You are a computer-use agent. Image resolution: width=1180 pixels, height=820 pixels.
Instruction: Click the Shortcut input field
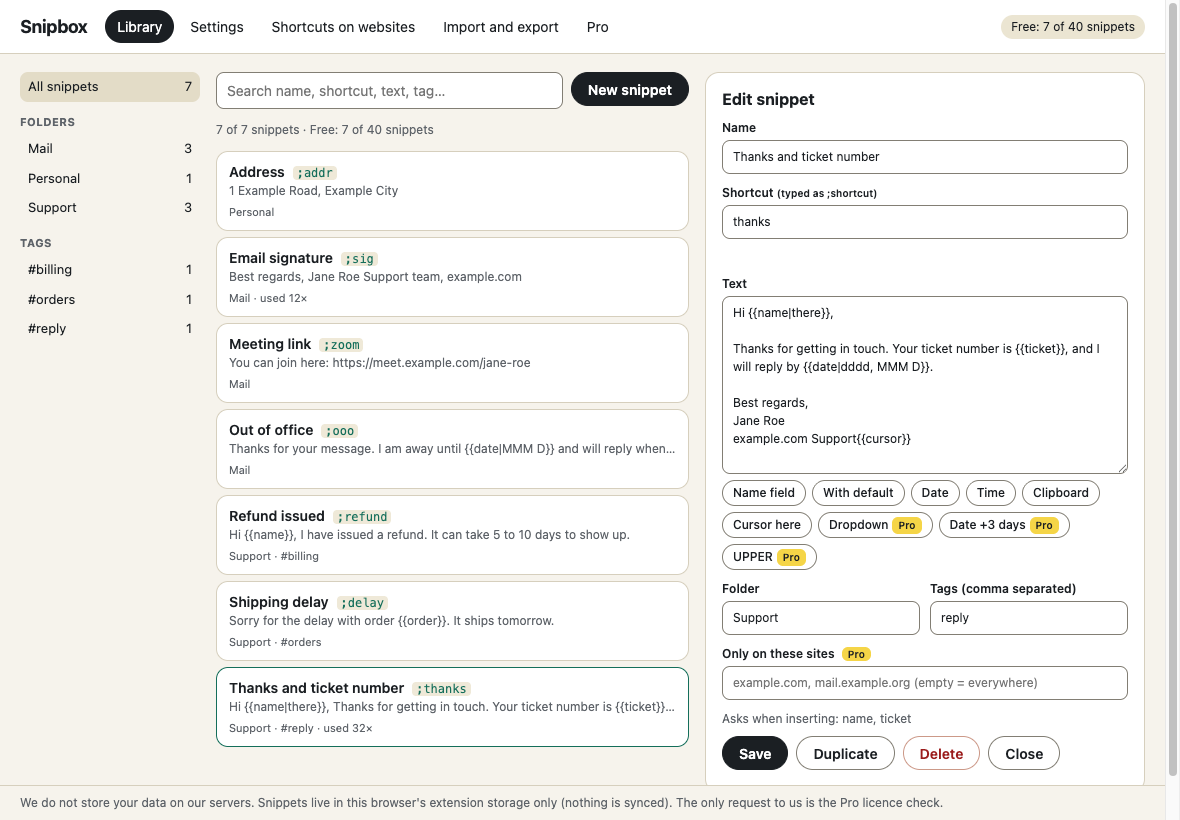click(925, 222)
